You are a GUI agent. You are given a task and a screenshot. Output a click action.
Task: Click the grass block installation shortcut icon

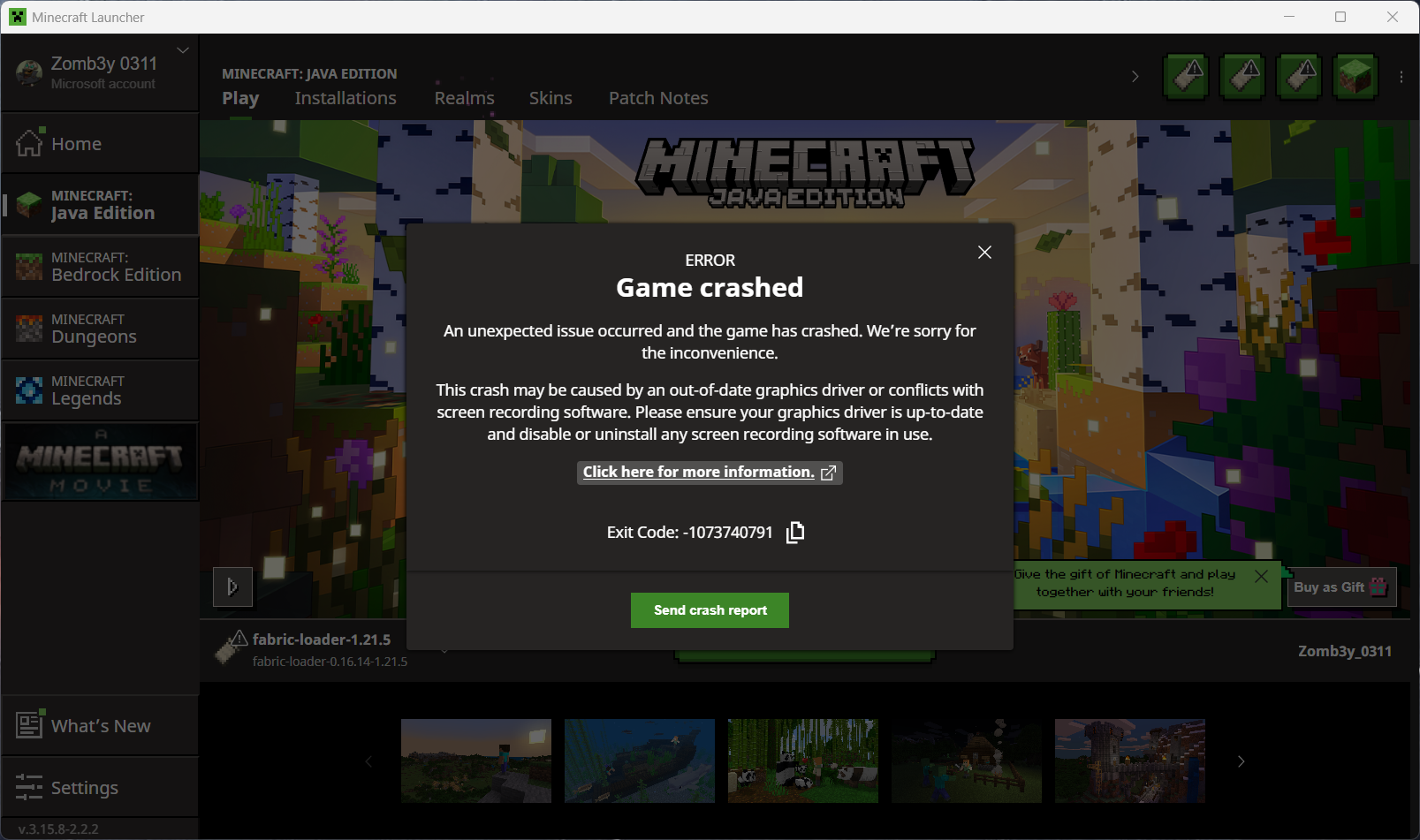[1355, 77]
